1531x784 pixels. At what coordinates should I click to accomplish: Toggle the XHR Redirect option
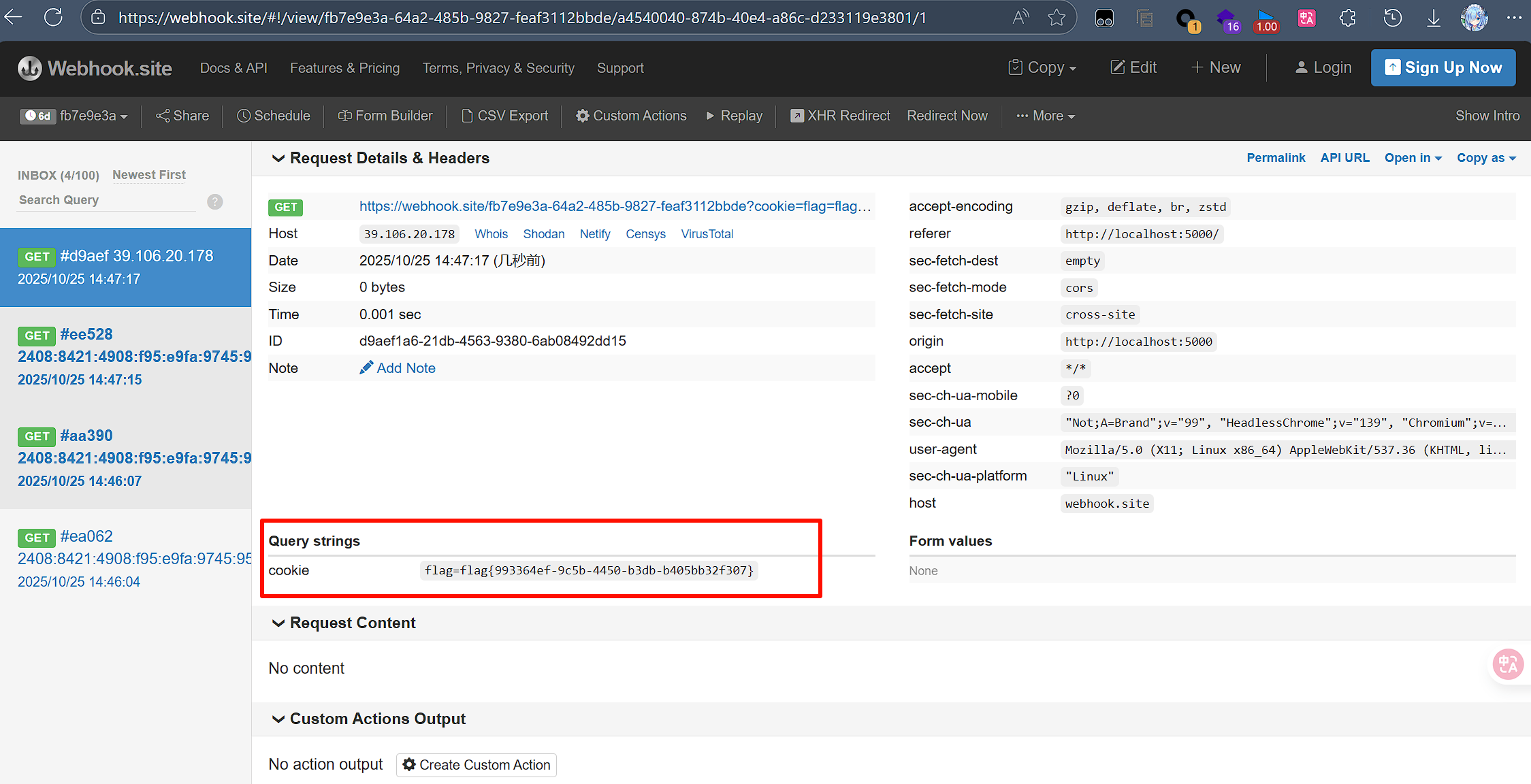(x=840, y=116)
